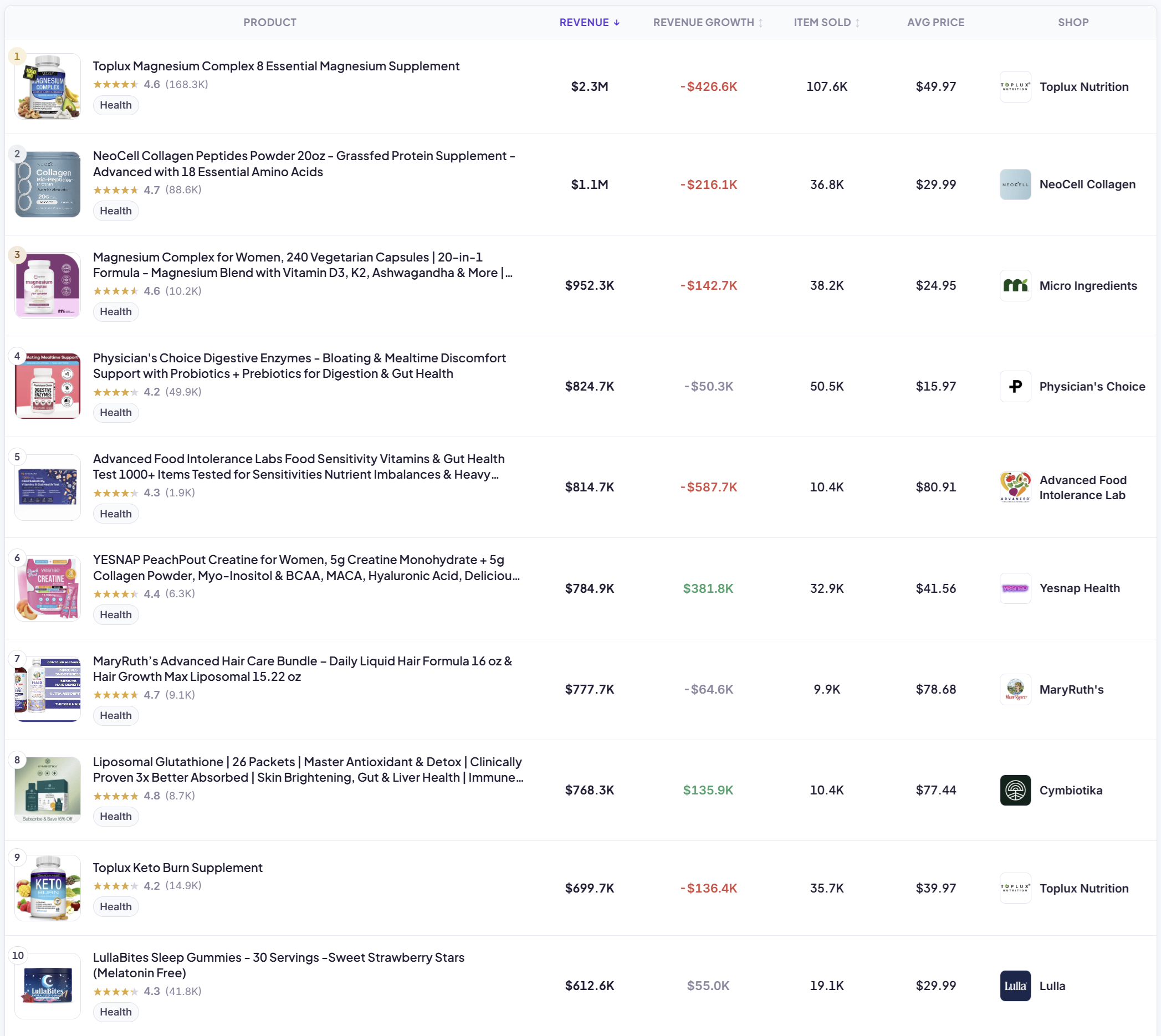Open Toplux Keto Burn Supplement title
The image size is (1161, 1036).
tap(178, 868)
